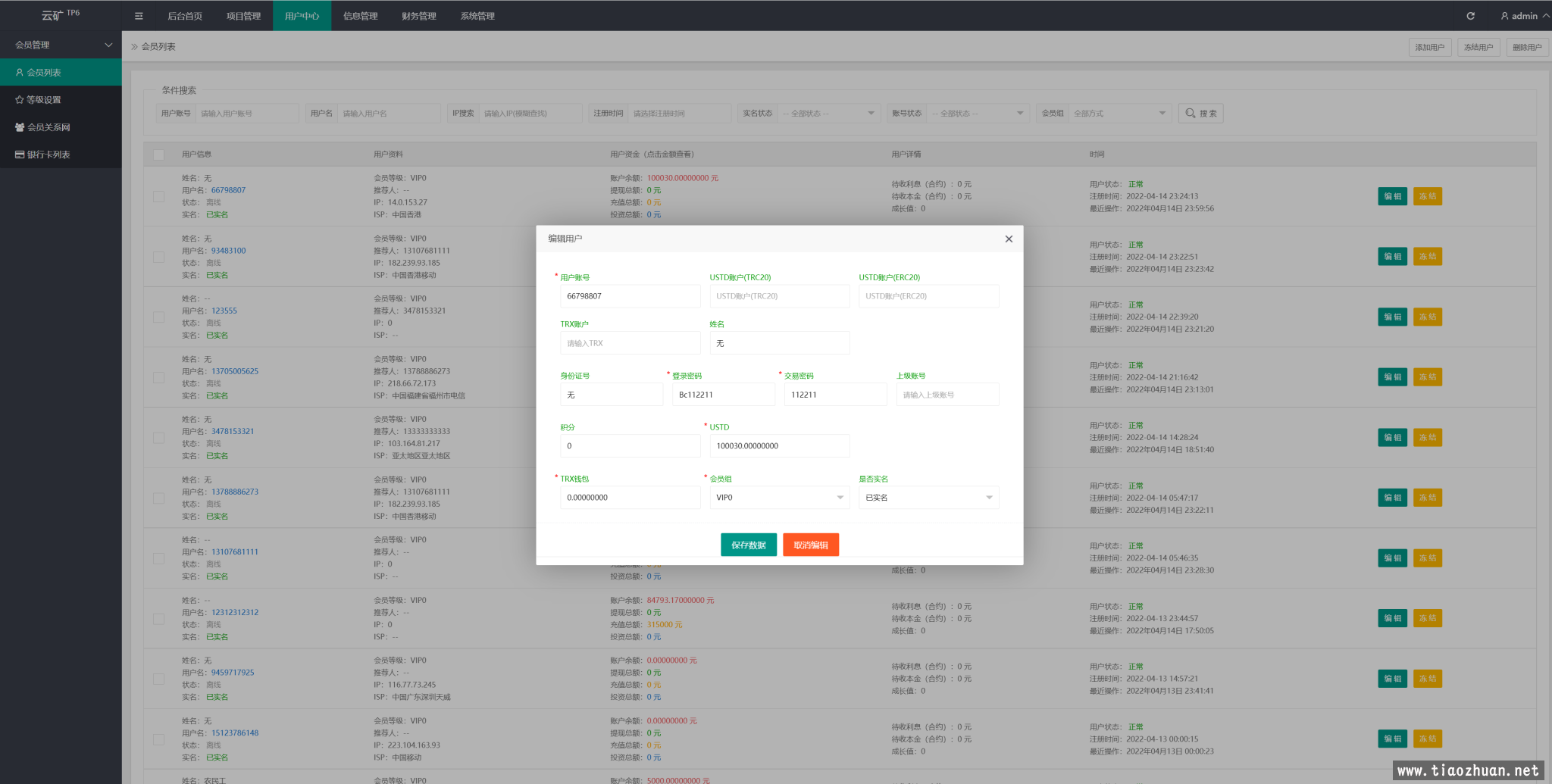This screenshot has width=1552, height=784.
Task: Open the 是否实名 dropdown in dialog
Action: 929,498
